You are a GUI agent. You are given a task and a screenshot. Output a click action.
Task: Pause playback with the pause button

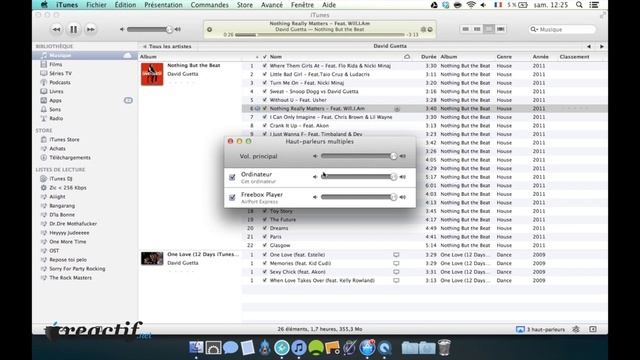pos(73,29)
